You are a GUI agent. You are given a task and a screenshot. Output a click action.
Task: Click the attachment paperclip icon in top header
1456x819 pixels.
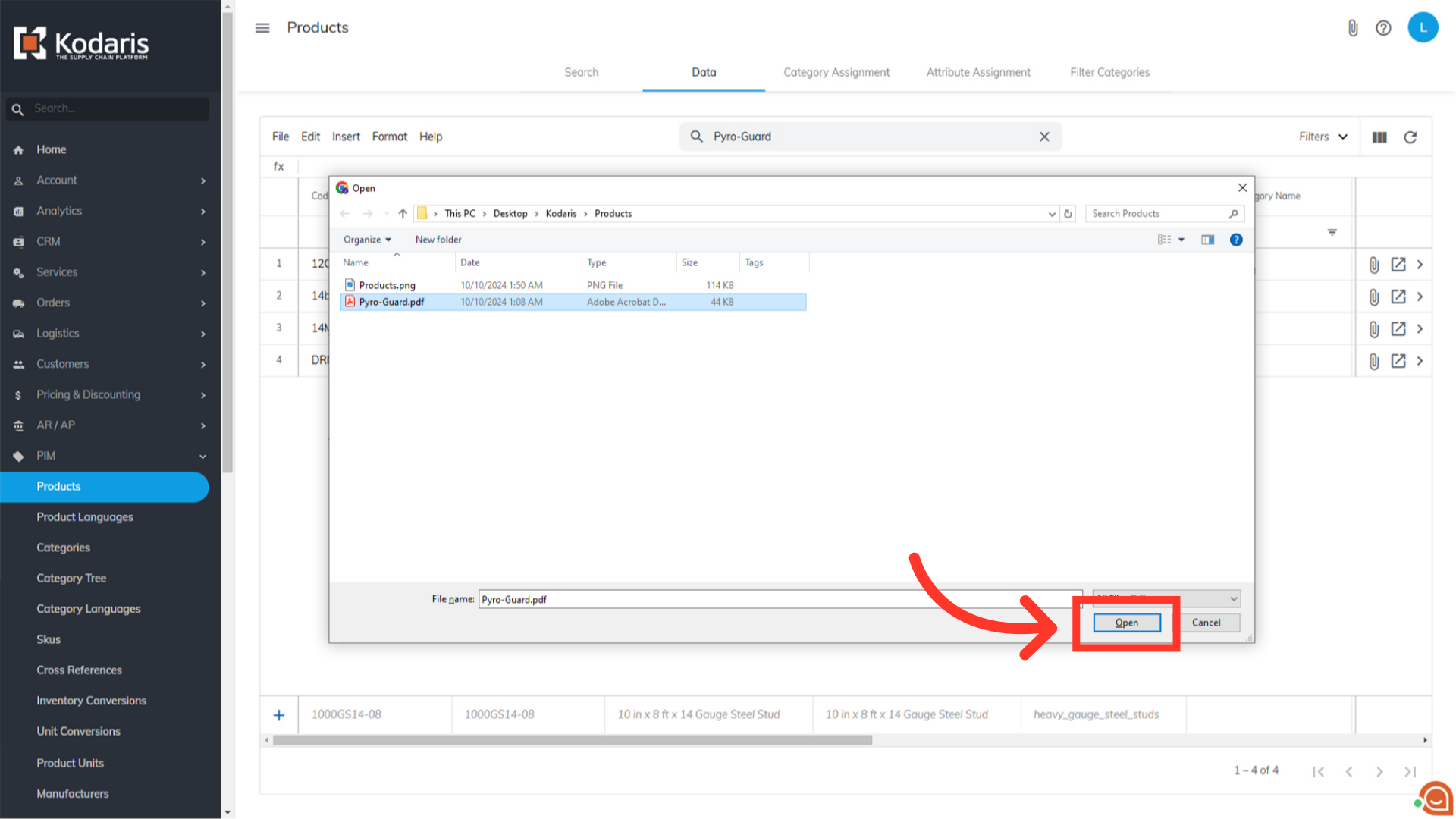point(1353,28)
